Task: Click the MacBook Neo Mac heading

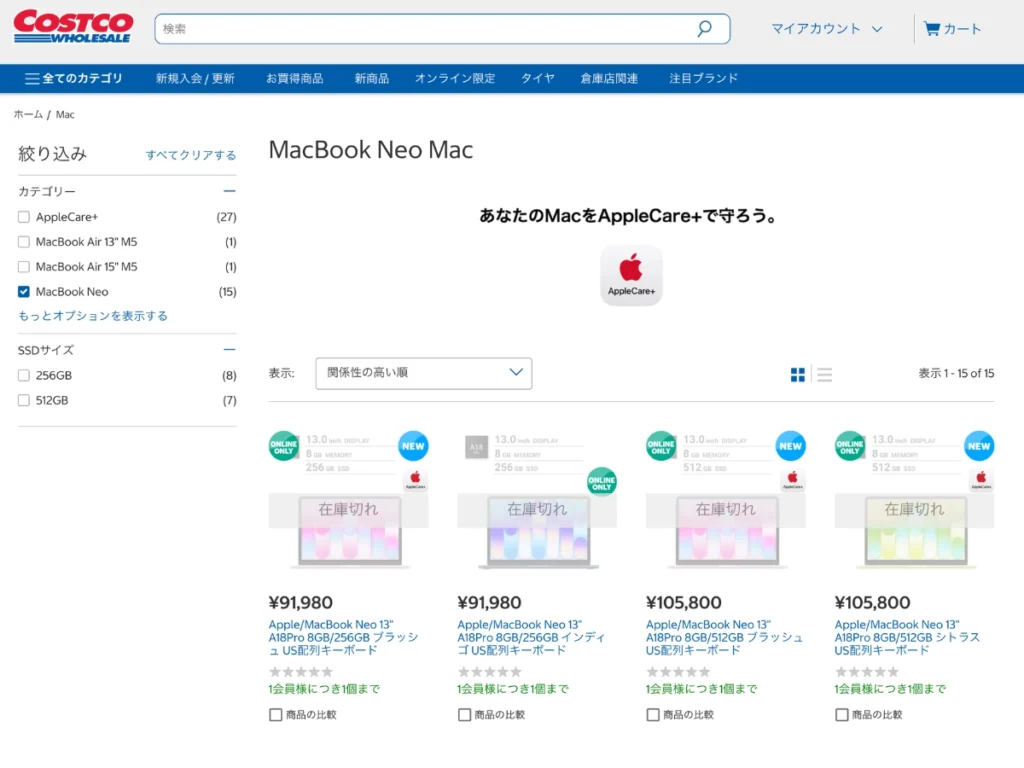Action: pyautogui.click(x=371, y=150)
